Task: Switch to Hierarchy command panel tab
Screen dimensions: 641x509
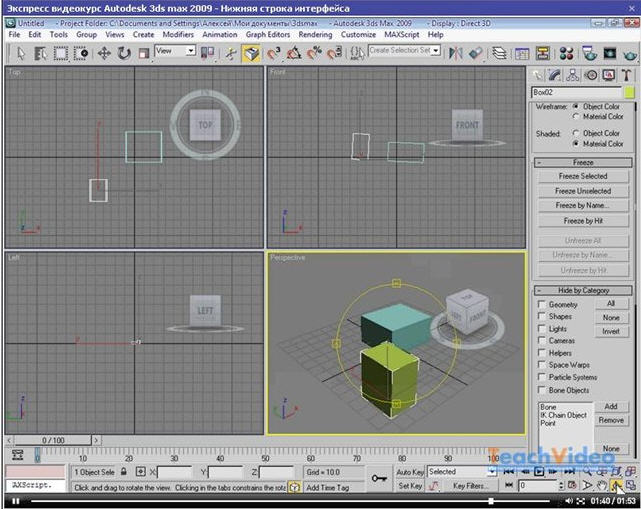Action: click(x=572, y=75)
